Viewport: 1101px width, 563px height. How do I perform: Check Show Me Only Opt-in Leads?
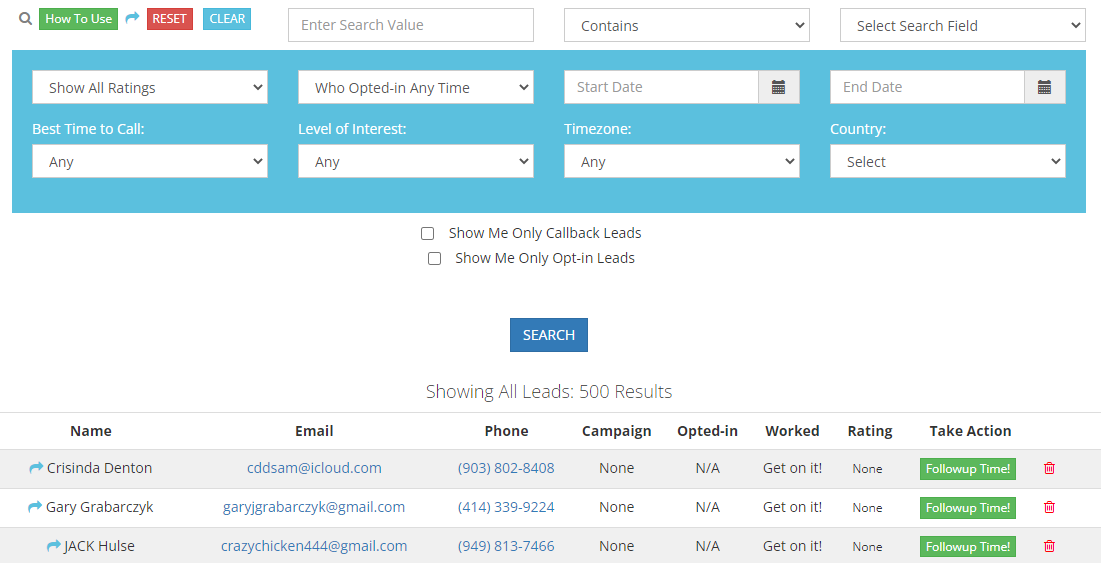[x=435, y=258]
